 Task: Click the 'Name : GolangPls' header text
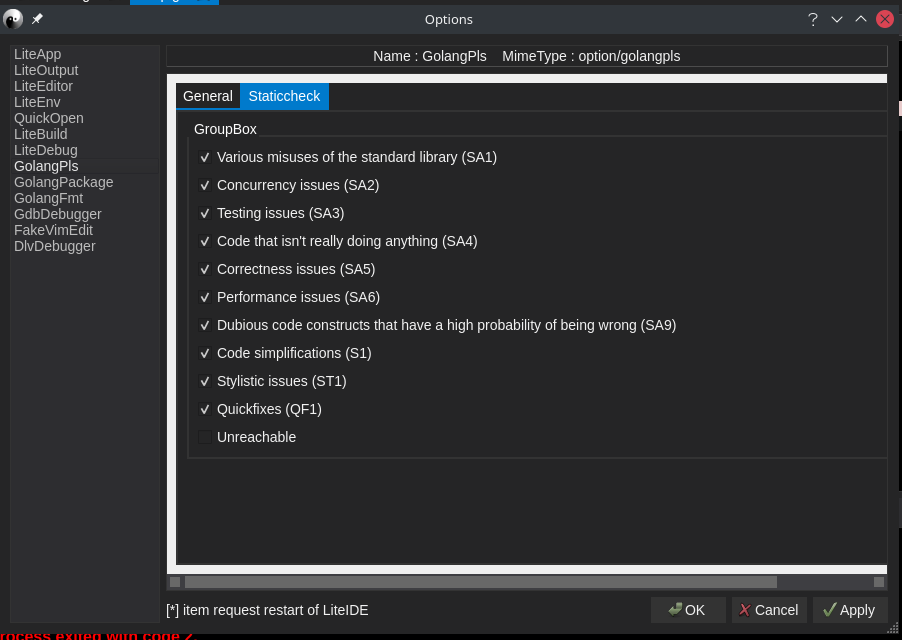[x=430, y=56]
